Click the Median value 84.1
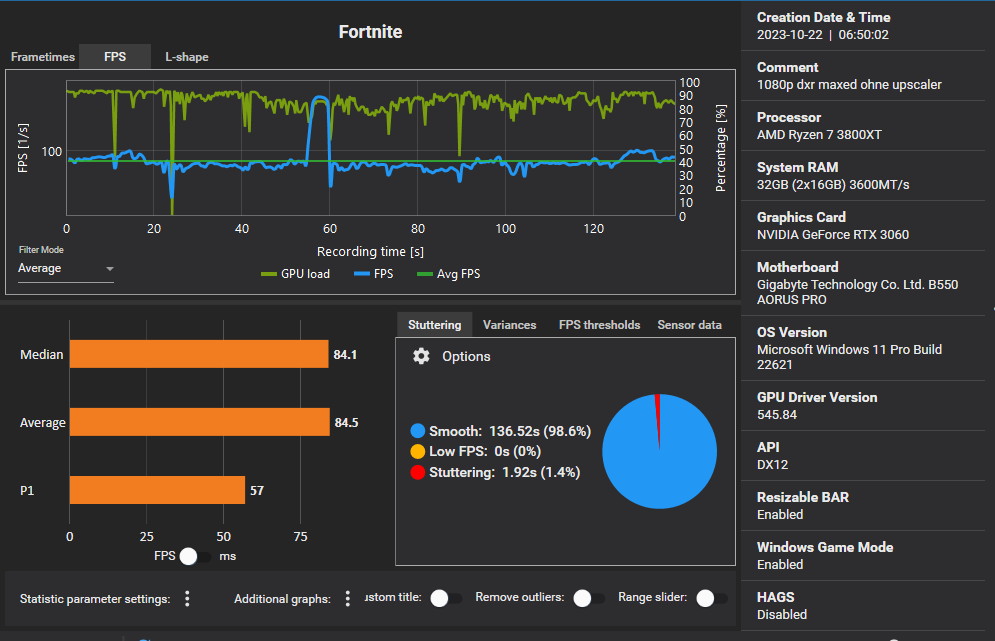The image size is (995, 641). coord(345,354)
